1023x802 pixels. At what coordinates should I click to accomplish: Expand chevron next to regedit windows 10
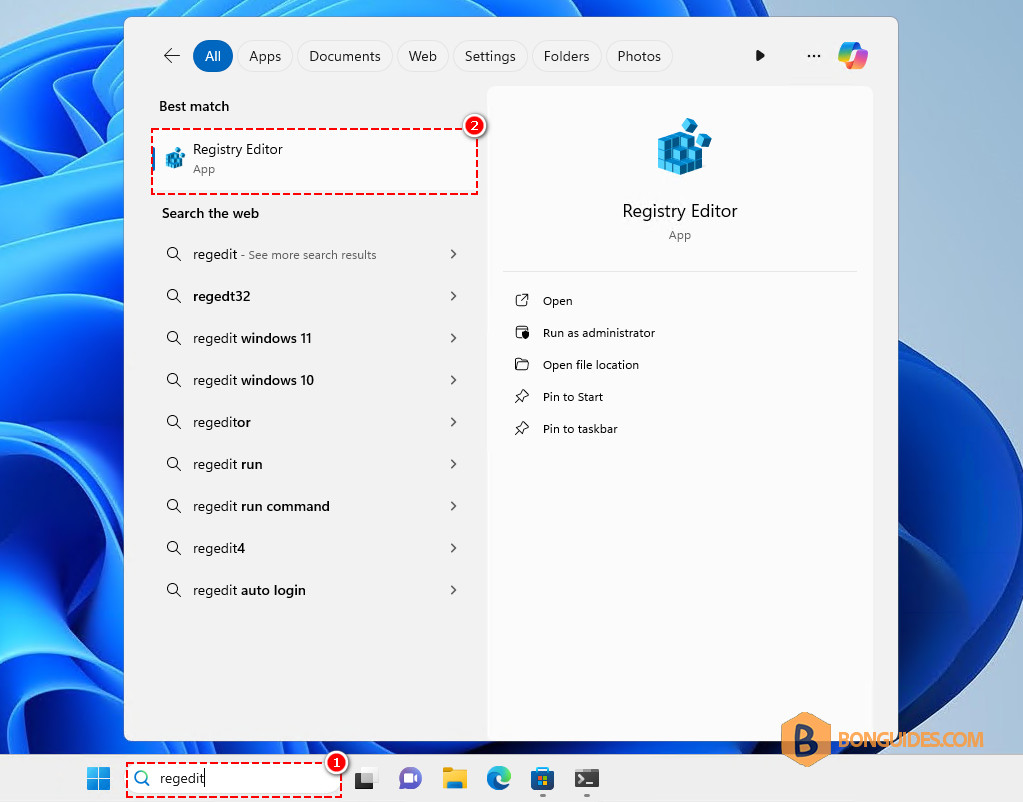coord(453,380)
